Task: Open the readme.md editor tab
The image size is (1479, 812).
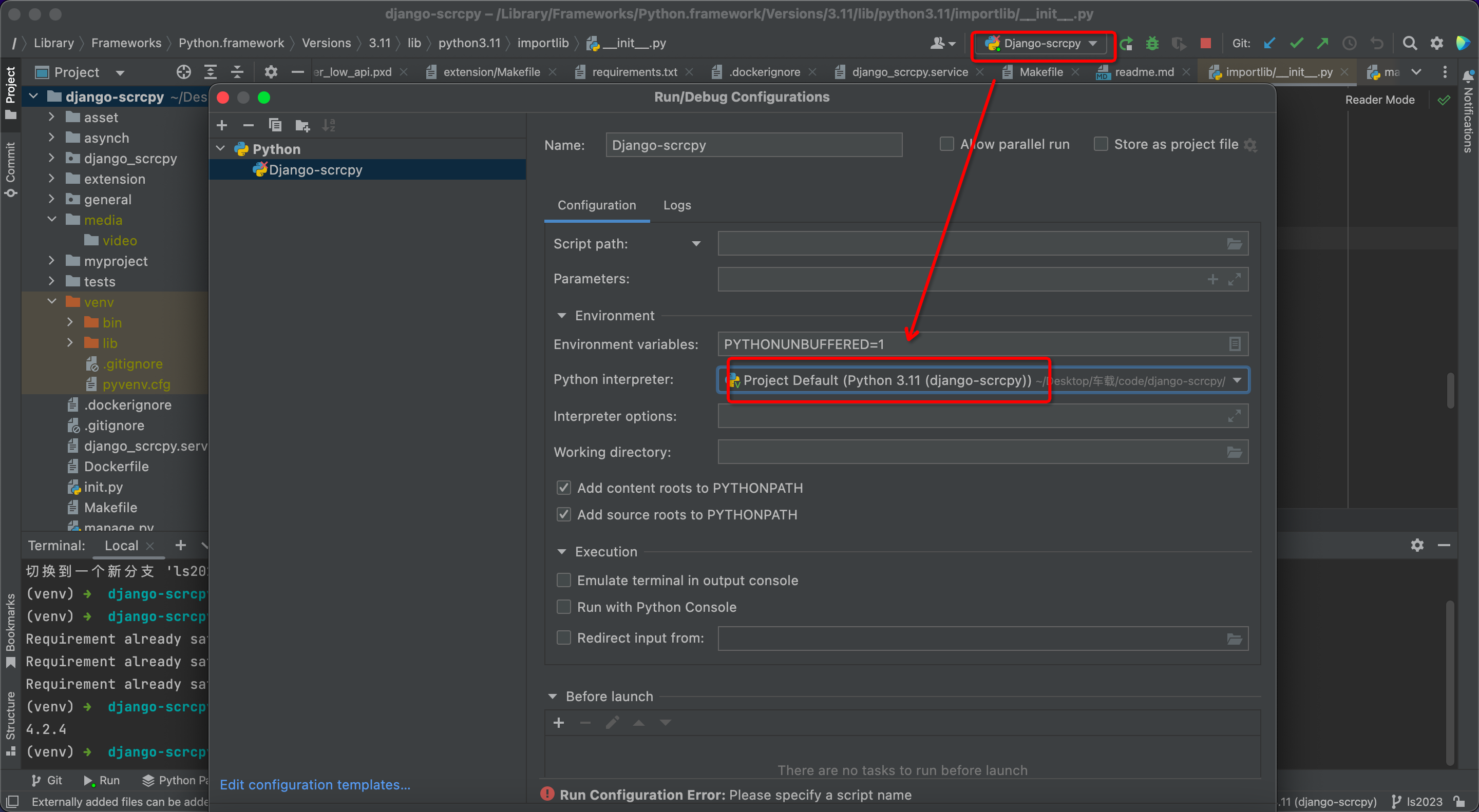Action: coord(1144,72)
